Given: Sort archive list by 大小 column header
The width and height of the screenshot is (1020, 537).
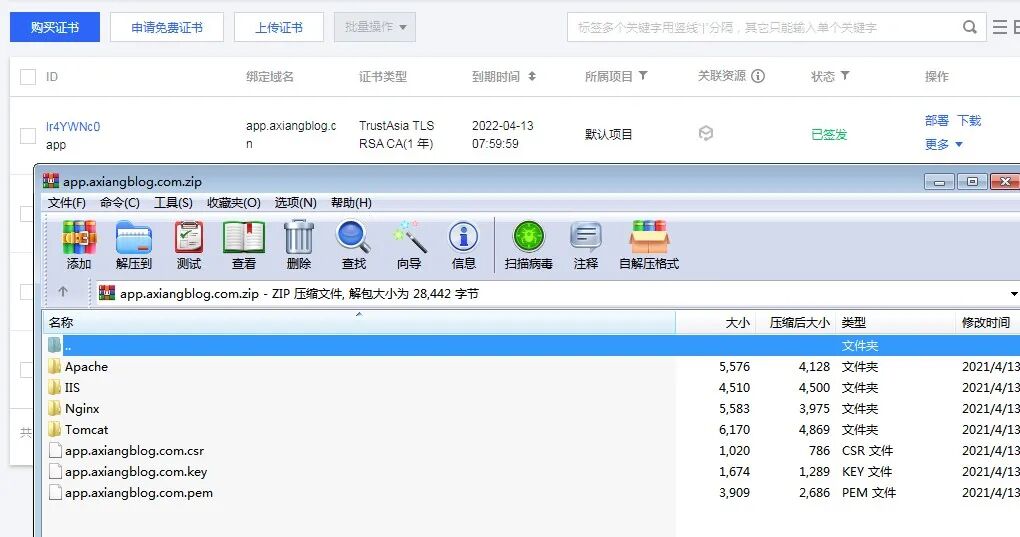Looking at the screenshot, I should 716,322.
